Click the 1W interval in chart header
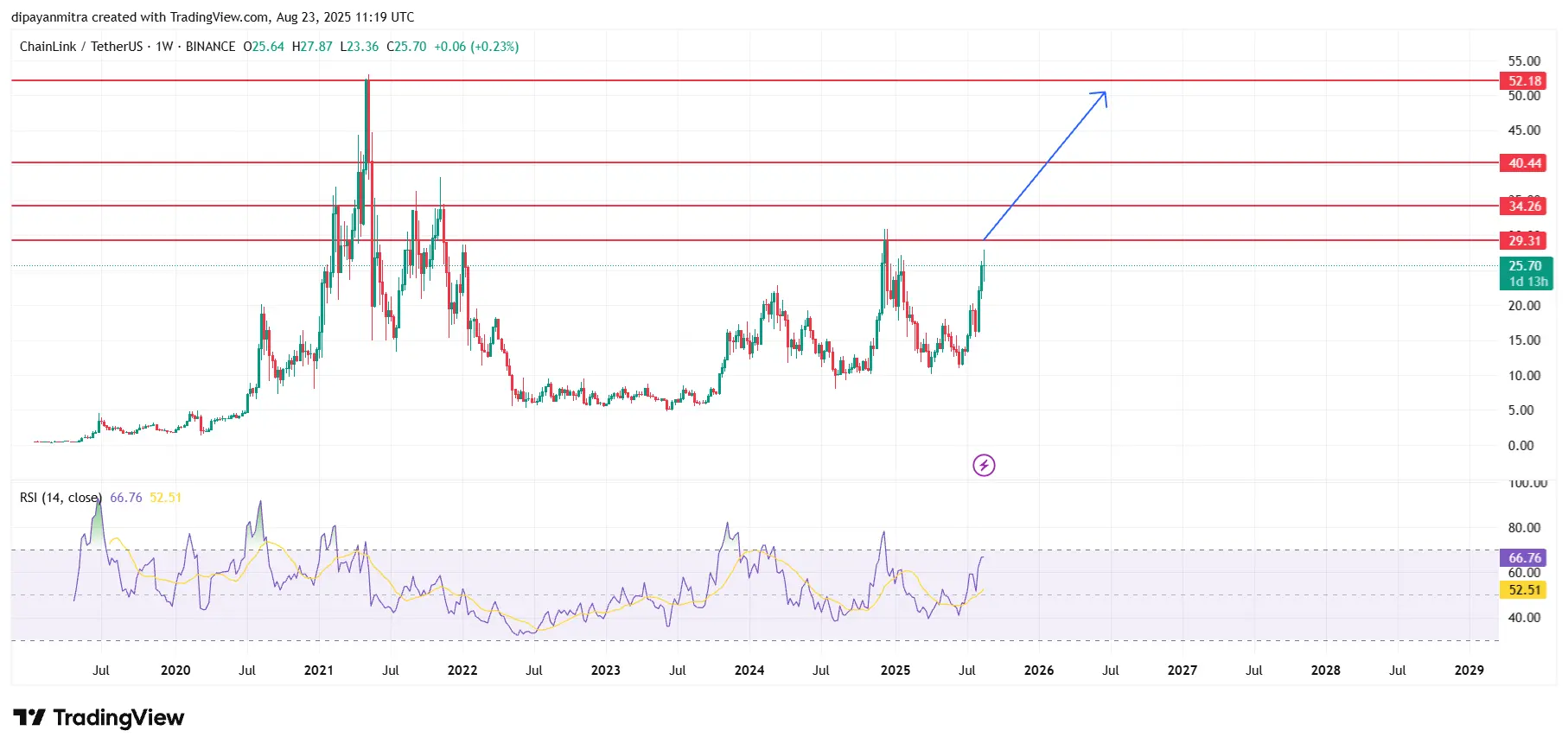The height and width of the screenshot is (750, 1568). click(164, 47)
